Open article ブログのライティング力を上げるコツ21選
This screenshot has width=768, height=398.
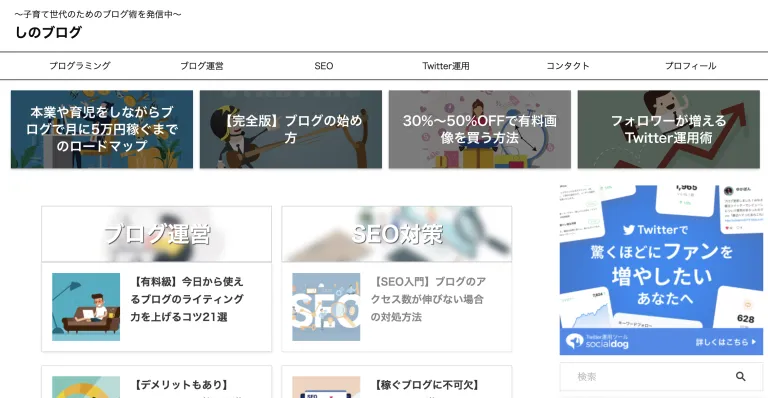click(187, 299)
